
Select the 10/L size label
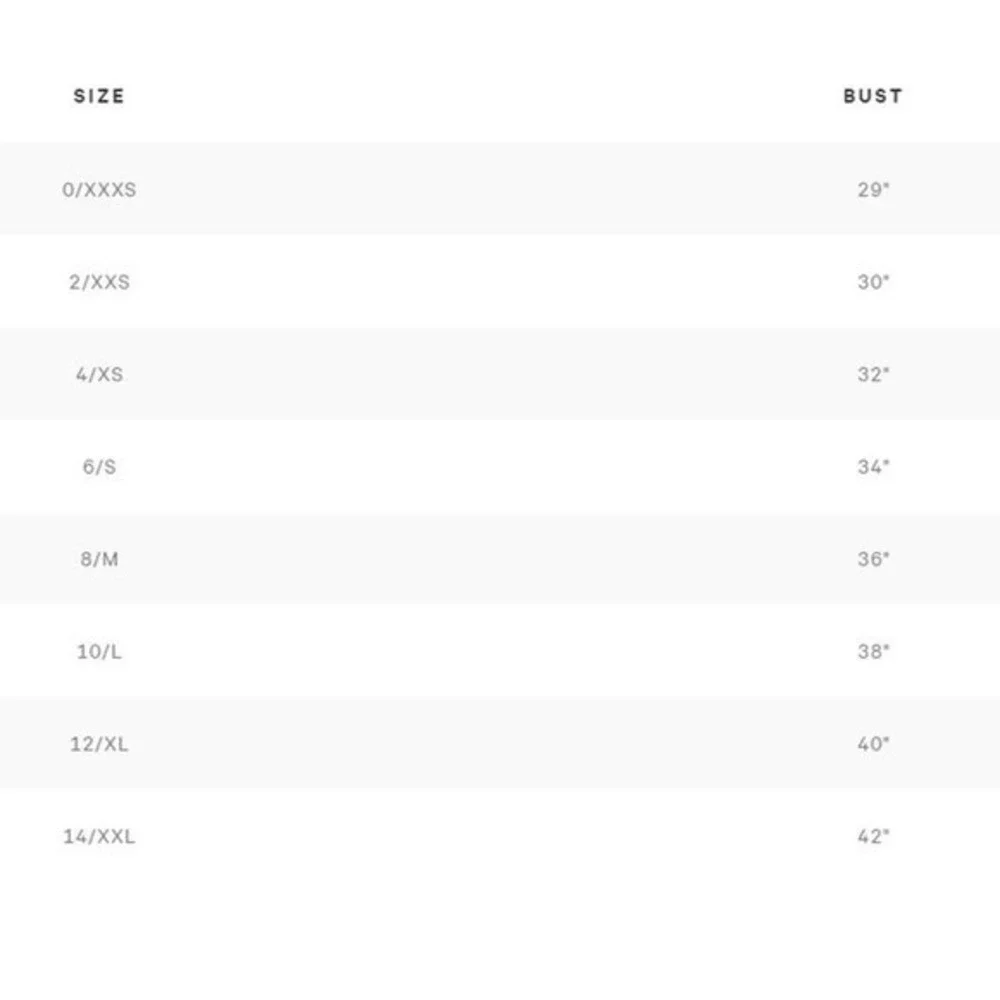click(99, 652)
